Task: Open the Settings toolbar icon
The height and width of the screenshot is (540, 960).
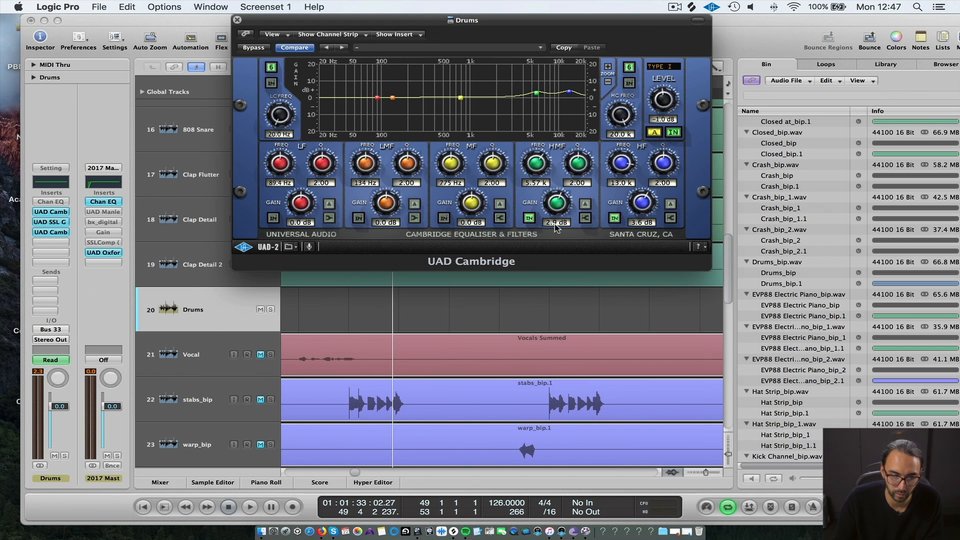Action: point(114,37)
